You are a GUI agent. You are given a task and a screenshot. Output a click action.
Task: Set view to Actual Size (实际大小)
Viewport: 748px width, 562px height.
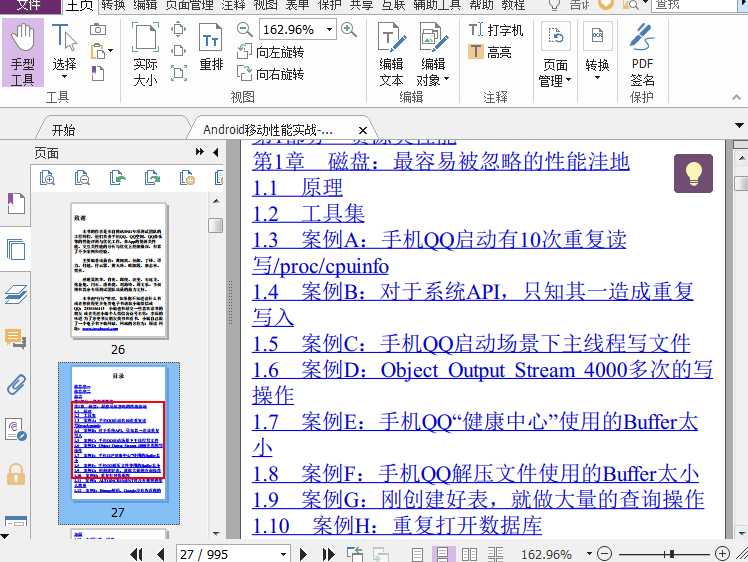click(145, 53)
